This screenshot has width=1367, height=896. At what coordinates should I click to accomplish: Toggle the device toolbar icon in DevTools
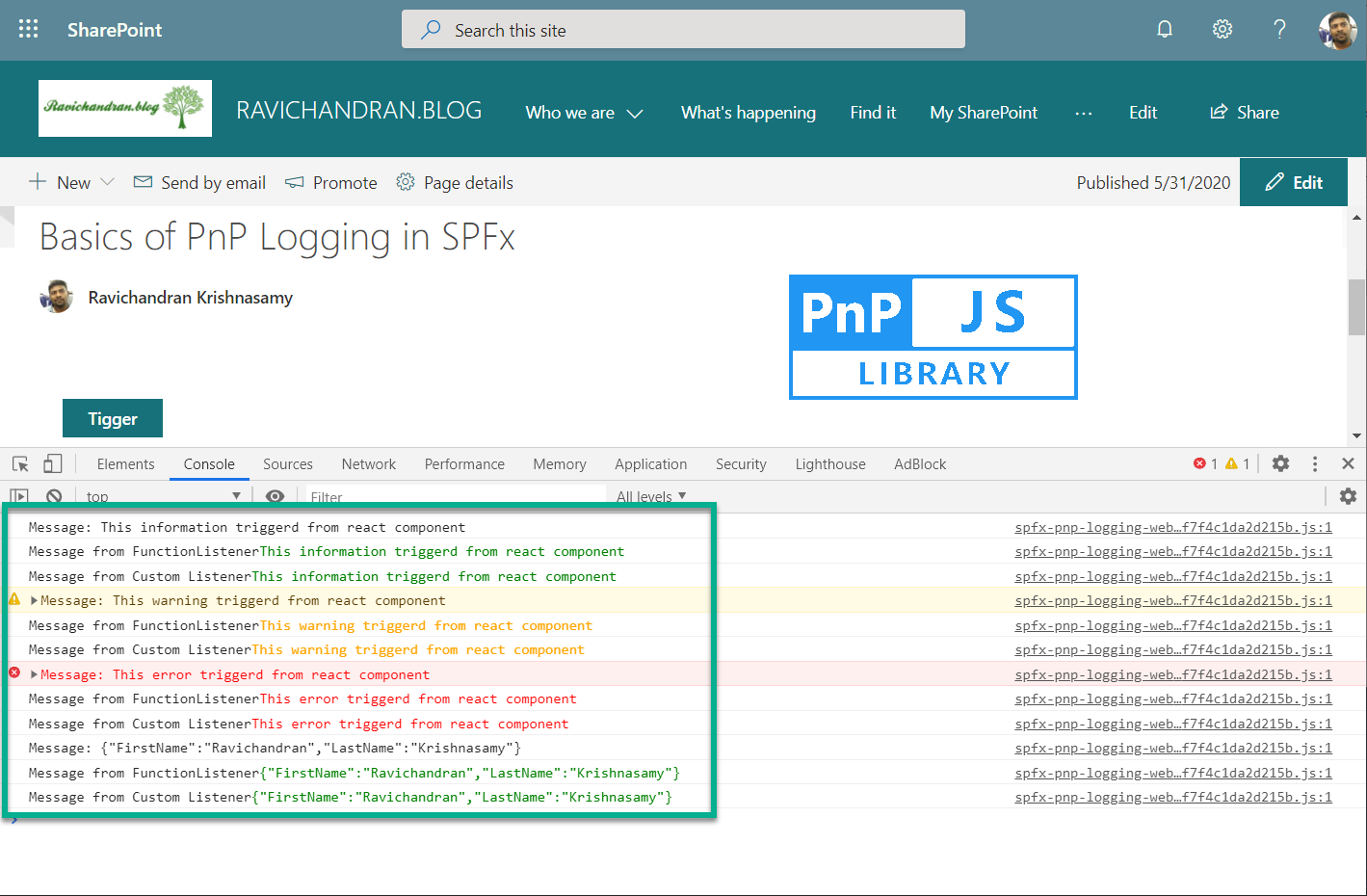(53, 464)
